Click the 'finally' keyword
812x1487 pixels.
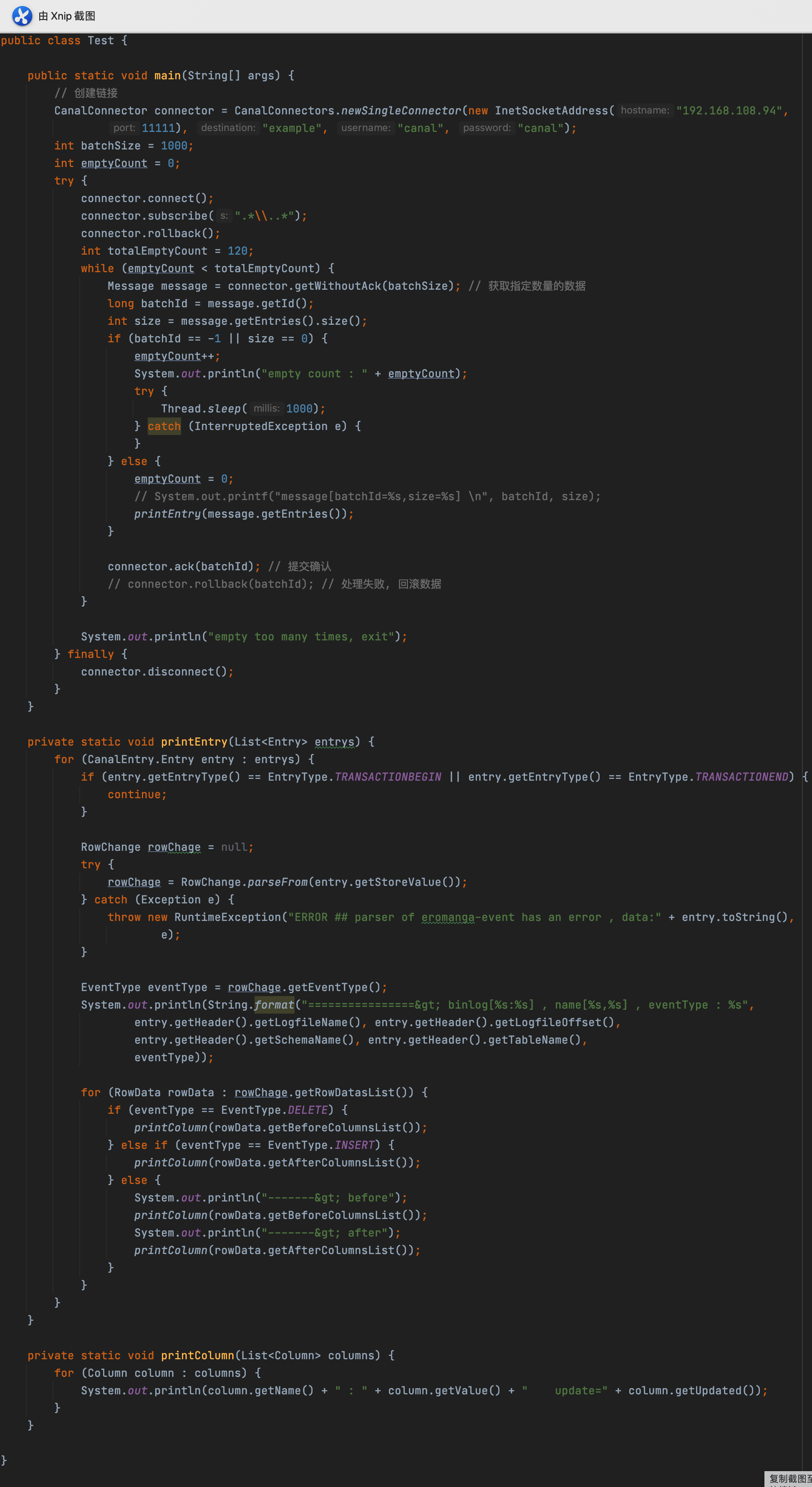91,654
